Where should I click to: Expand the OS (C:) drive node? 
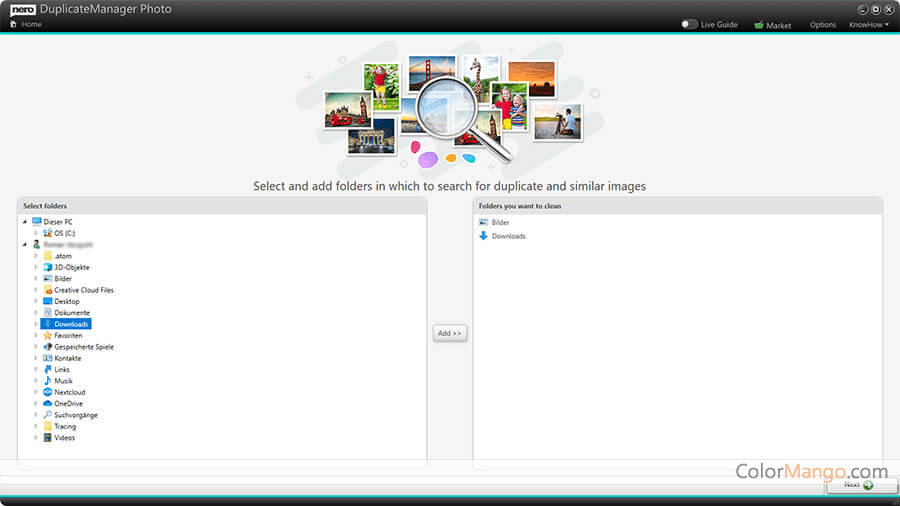[x=36, y=233]
